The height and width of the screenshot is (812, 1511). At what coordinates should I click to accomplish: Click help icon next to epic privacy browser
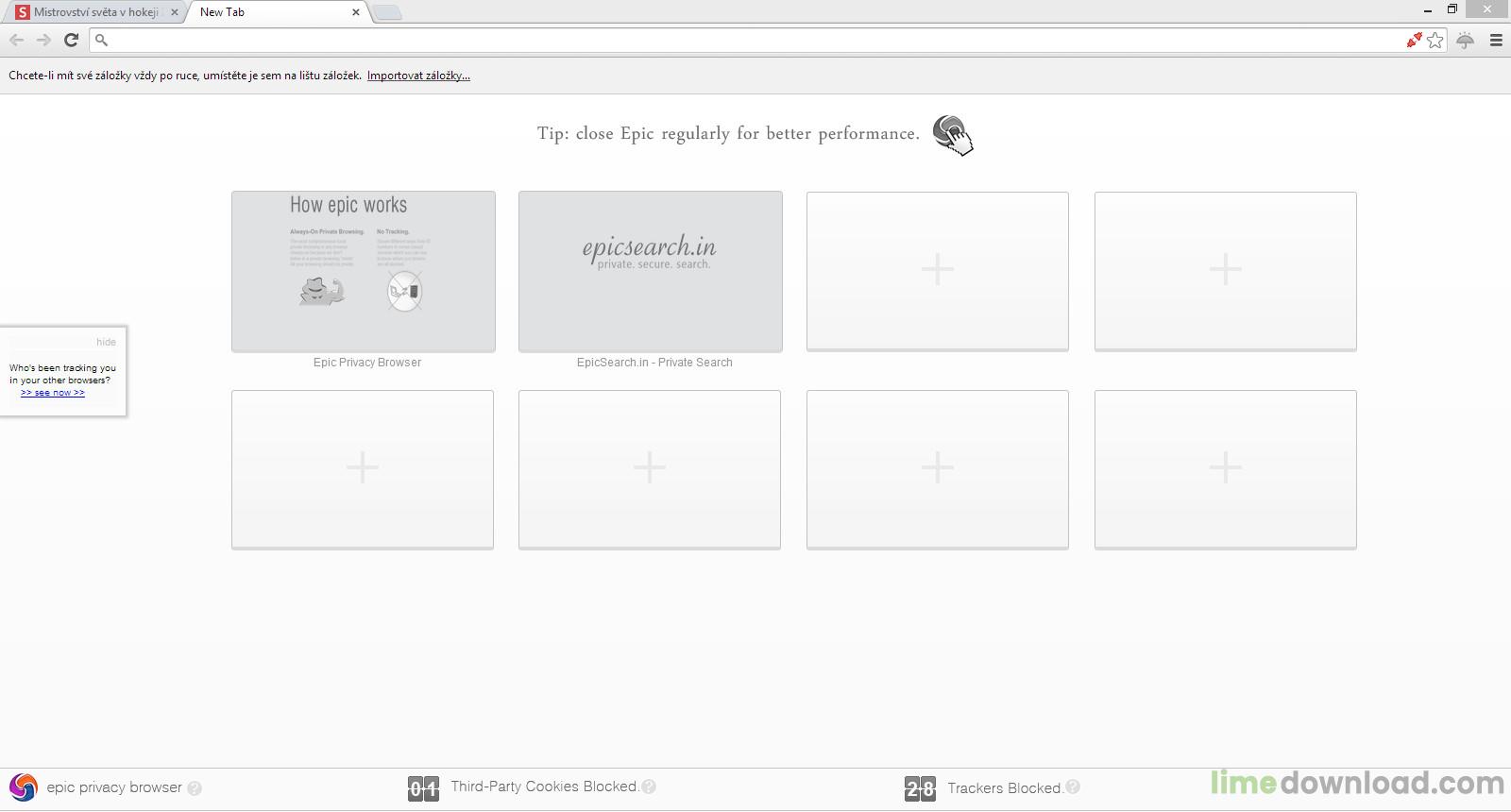point(195,788)
